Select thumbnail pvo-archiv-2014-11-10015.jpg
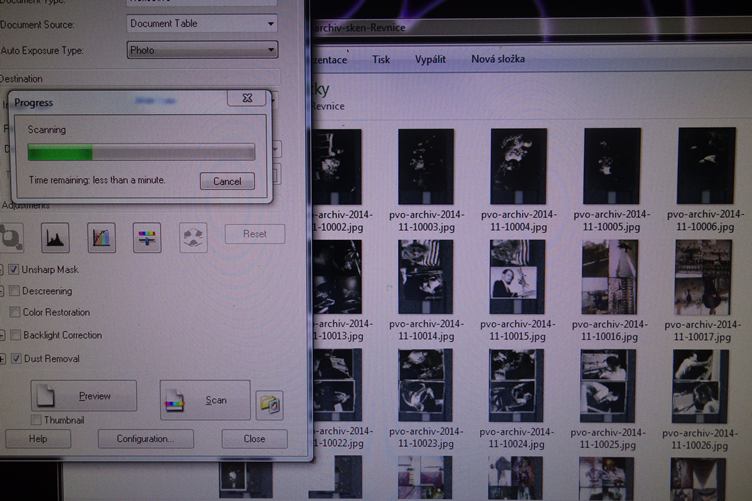 [x=517, y=277]
